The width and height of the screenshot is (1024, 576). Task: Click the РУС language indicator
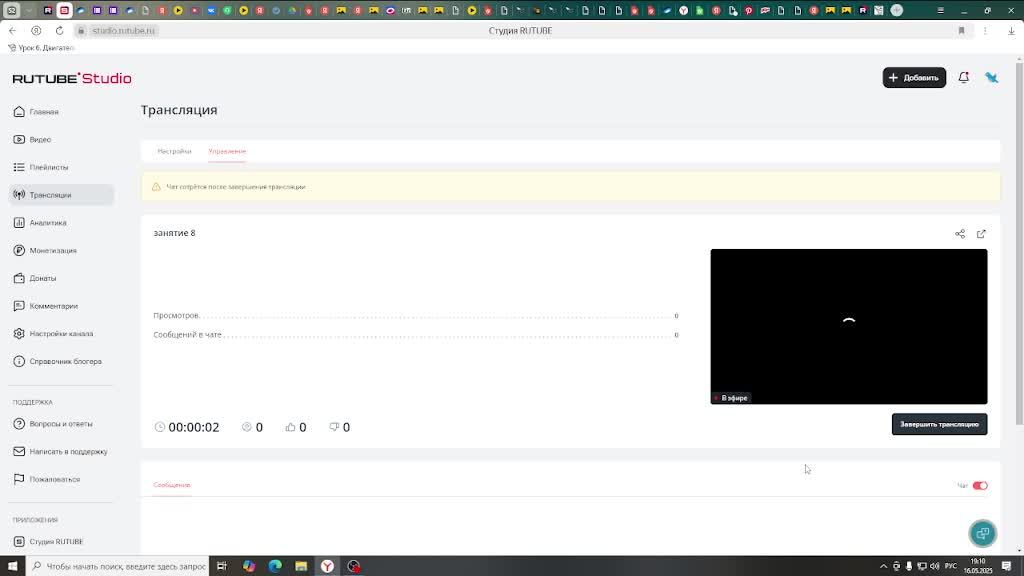click(x=951, y=566)
